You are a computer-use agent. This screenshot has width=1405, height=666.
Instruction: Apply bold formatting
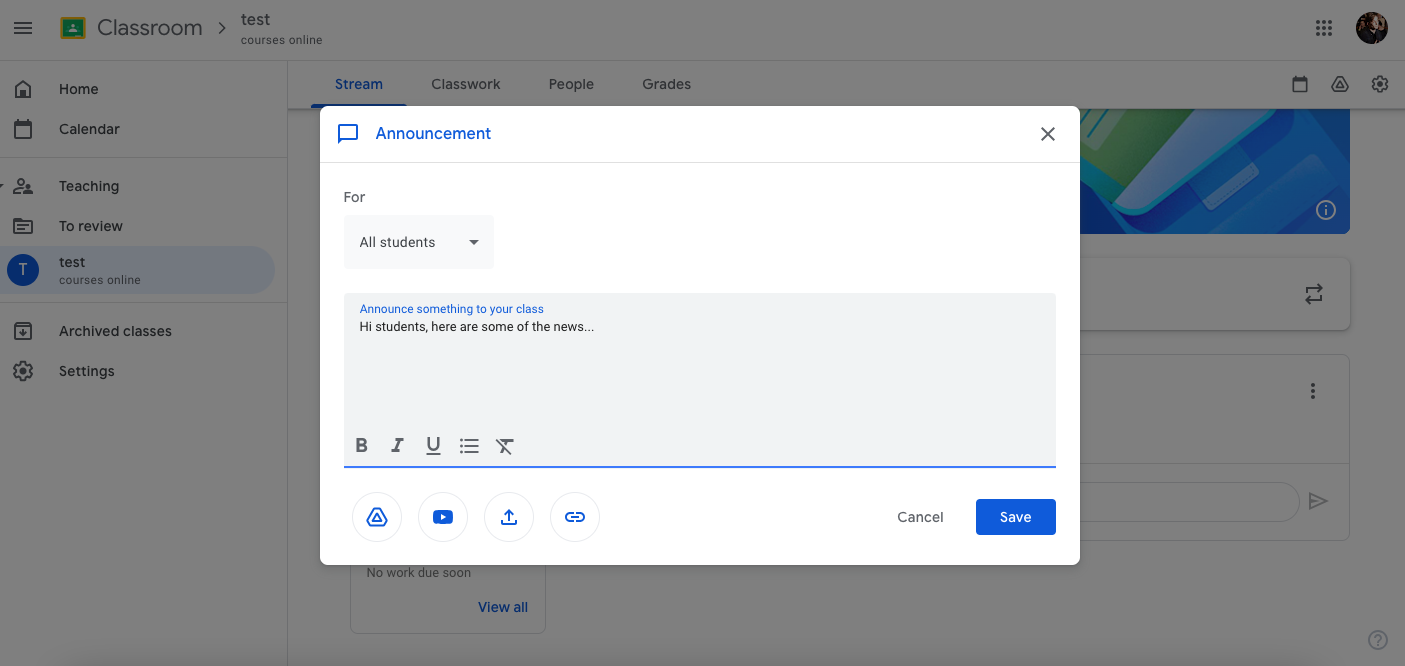[x=362, y=446]
